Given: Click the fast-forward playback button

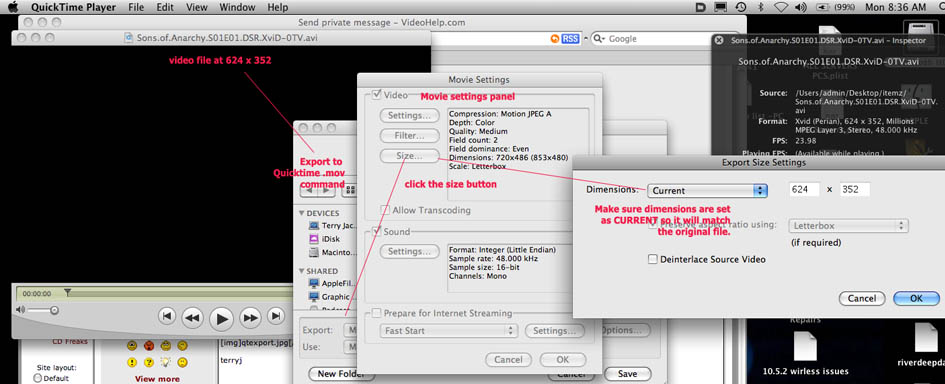Looking at the screenshot, I should click(x=250, y=316).
